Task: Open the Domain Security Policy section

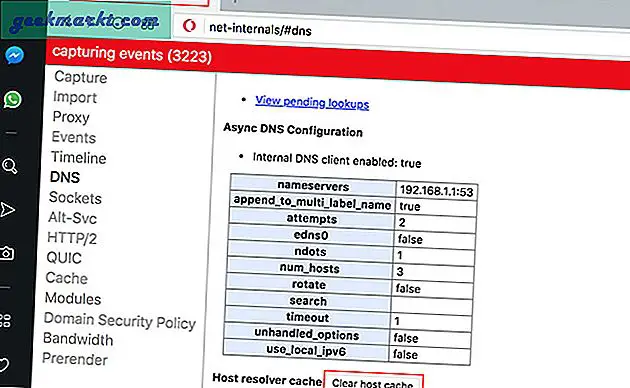Action: coord(120,321)
